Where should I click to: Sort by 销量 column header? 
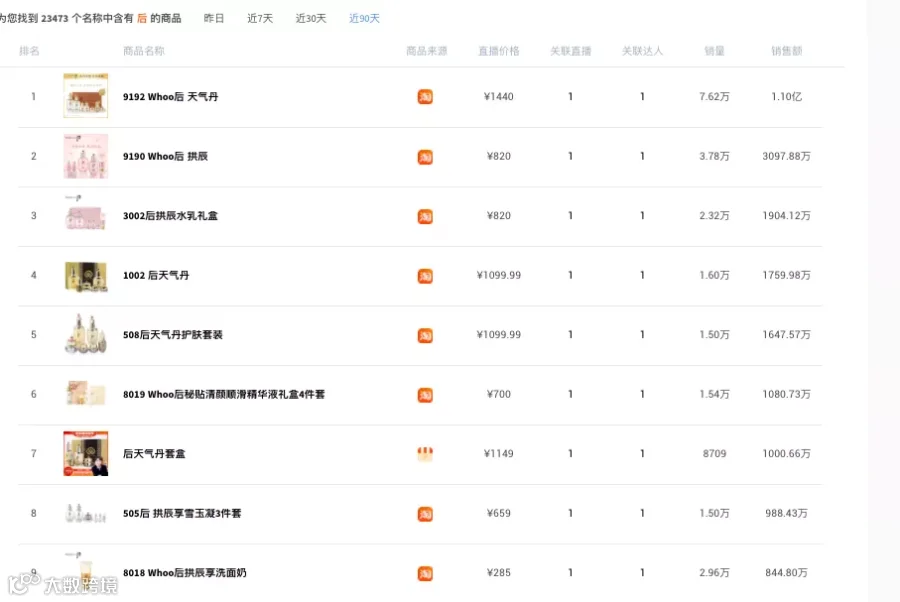click(x=714, y=51)
